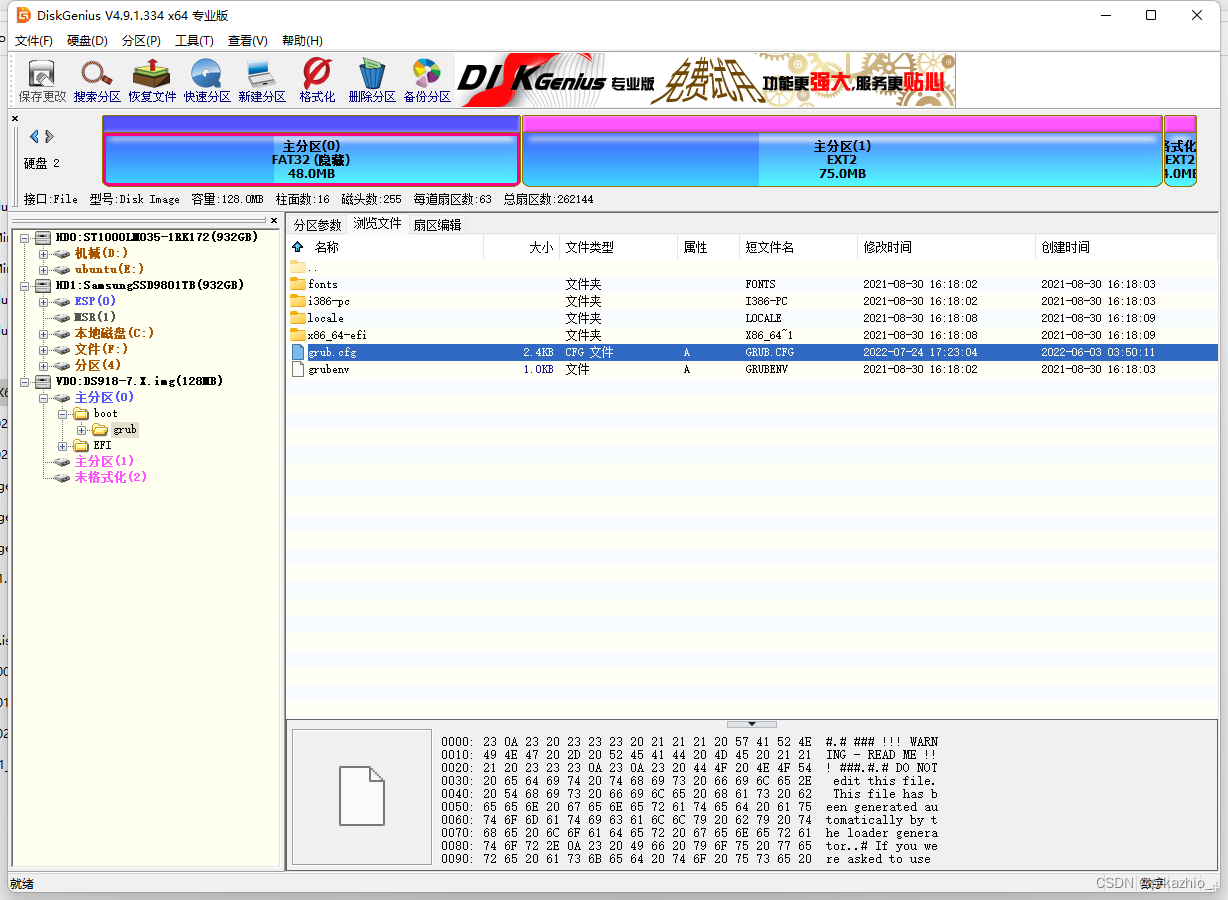Image resolution: width=1228 pixels, height=900 pixels.
Task: Click the Save Changes (保存更改) toolbar icon
Action: 42,81
